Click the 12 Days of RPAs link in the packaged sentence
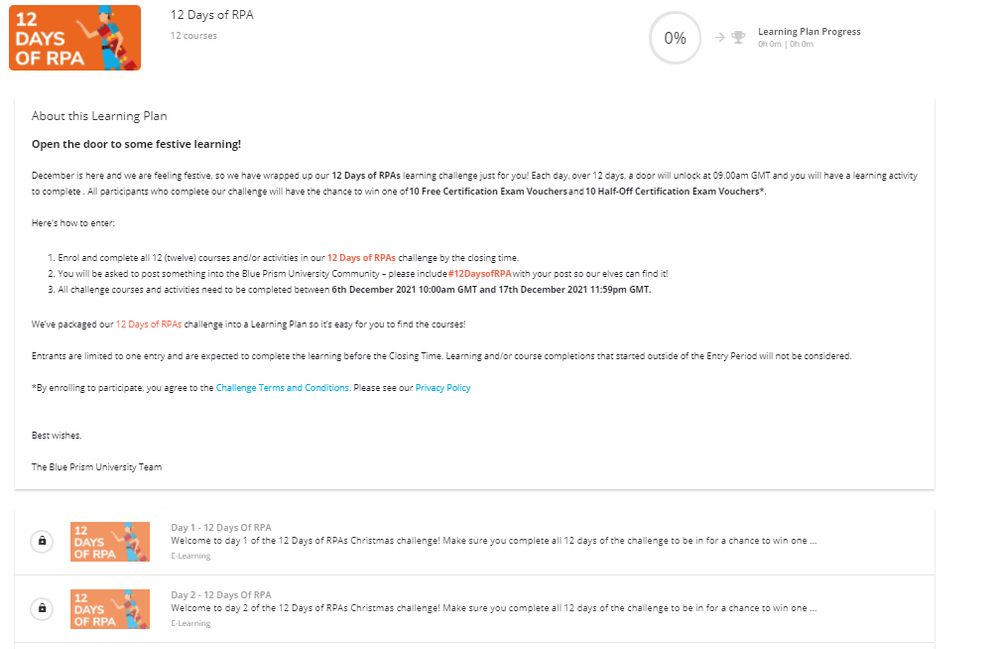Viewport: 999px width, 649px height. tap(148, 324)
